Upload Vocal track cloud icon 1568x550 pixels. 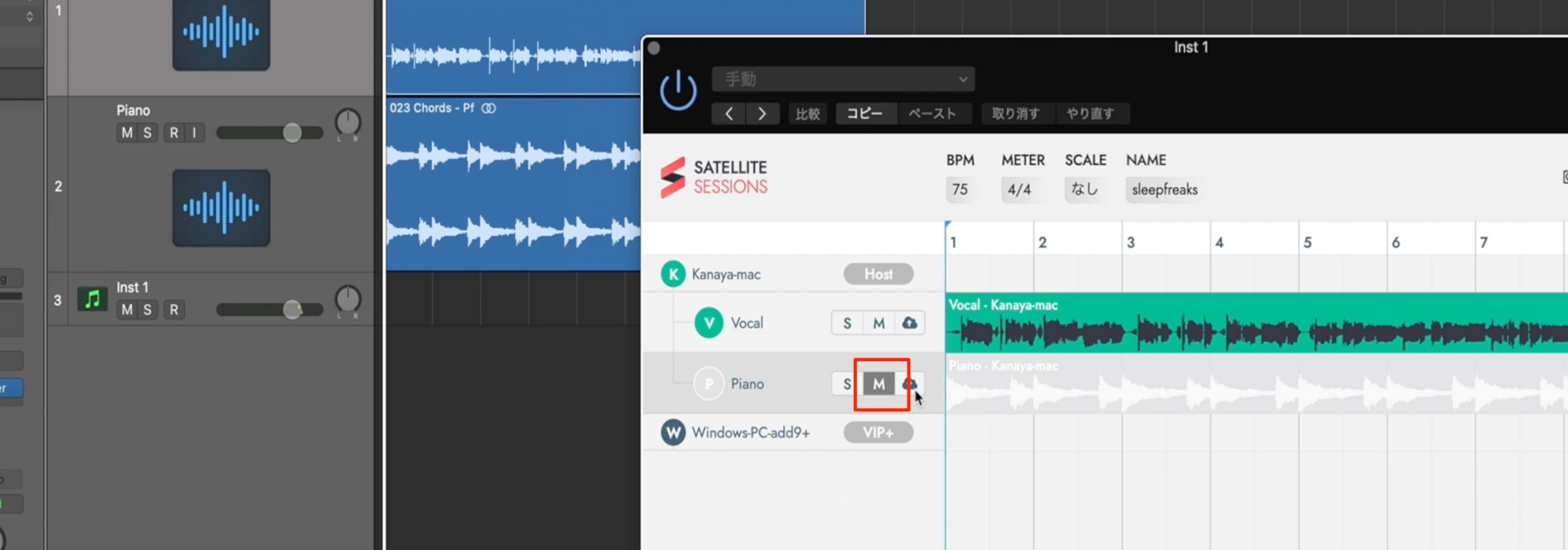910,323
